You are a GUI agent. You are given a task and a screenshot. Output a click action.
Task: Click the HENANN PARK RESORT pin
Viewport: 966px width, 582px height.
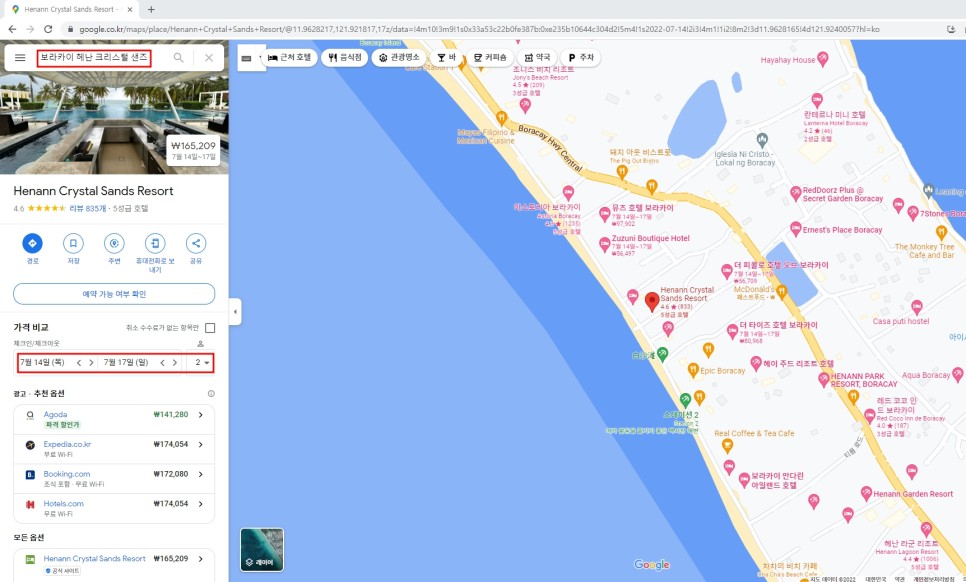pos(824,379)
